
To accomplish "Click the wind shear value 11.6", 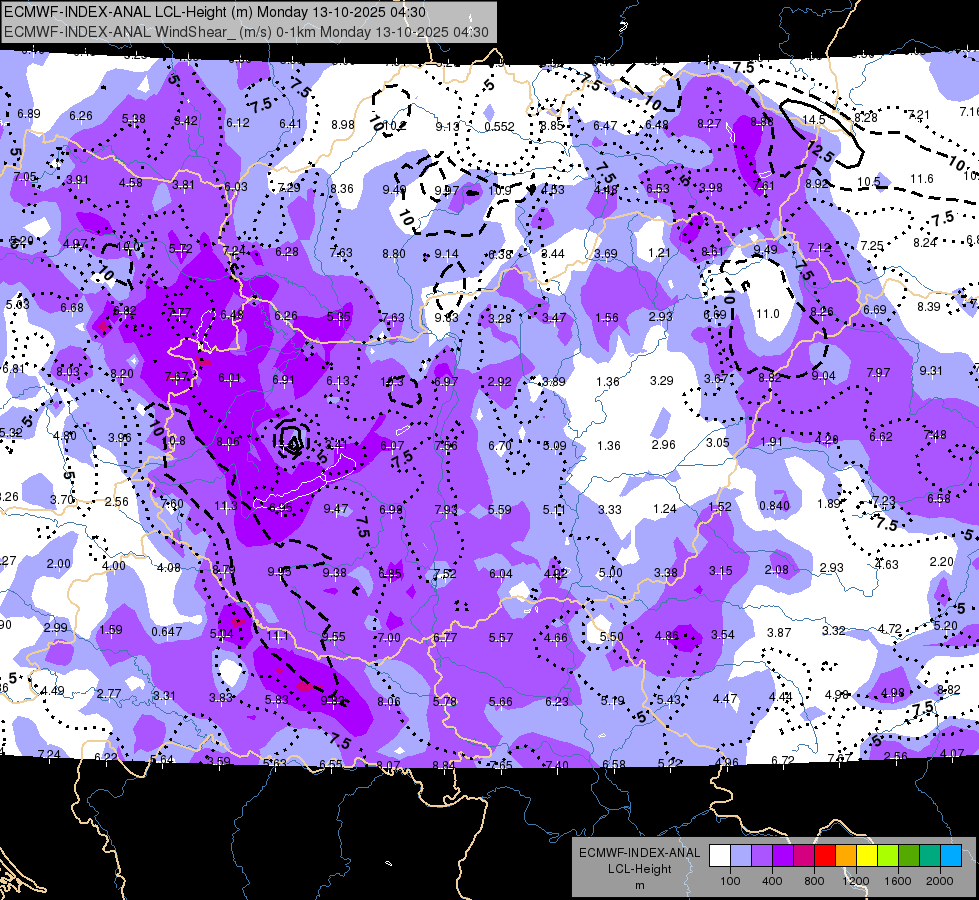I will [x=922, y=179].
